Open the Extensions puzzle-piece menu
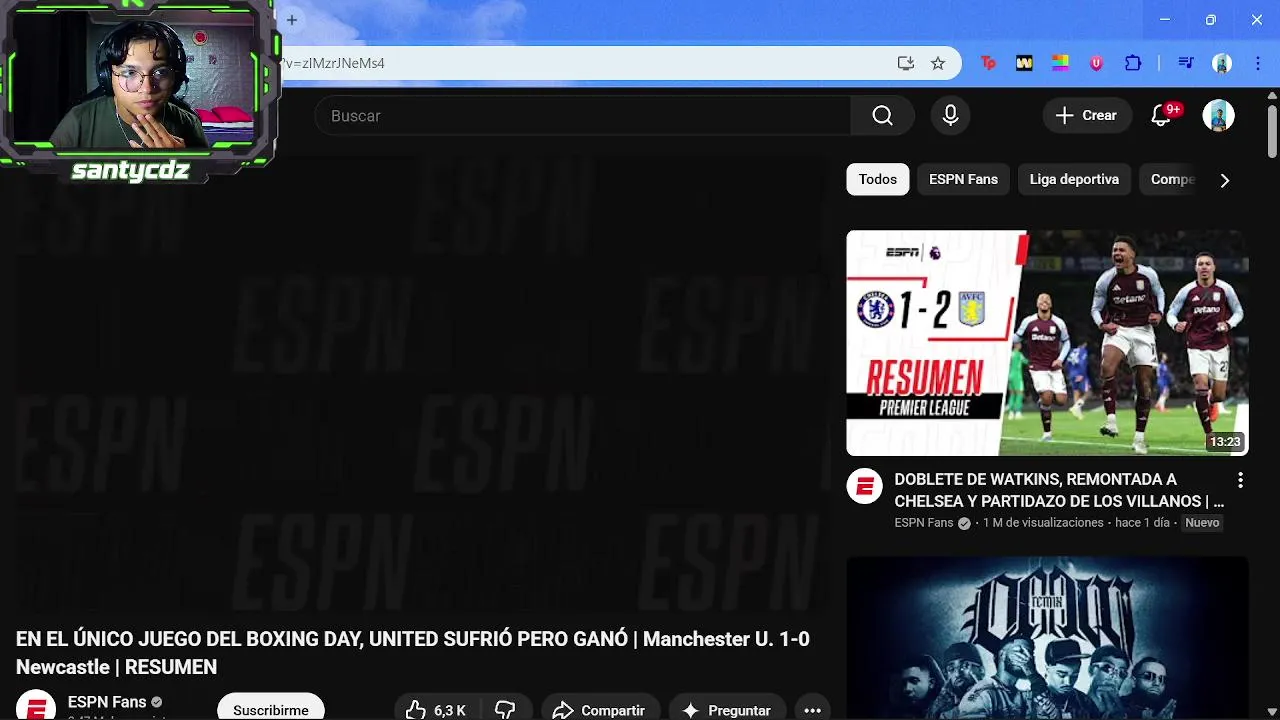 point(1133,63)
